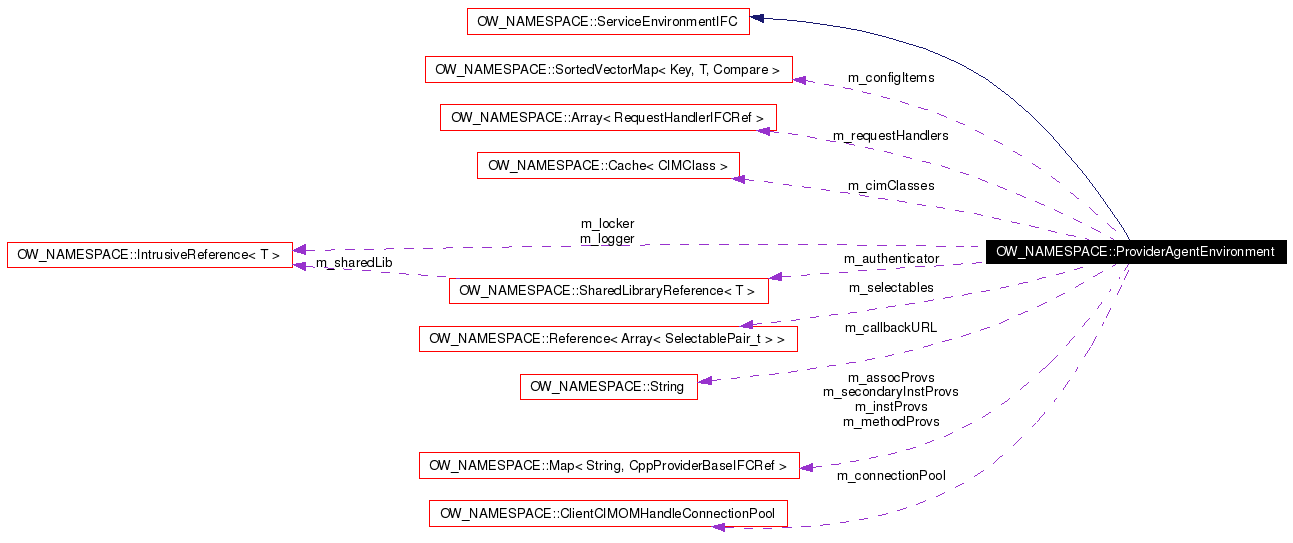Click the m_configItems edge label
Screen dimensions: 1293x543
[891, 77]
